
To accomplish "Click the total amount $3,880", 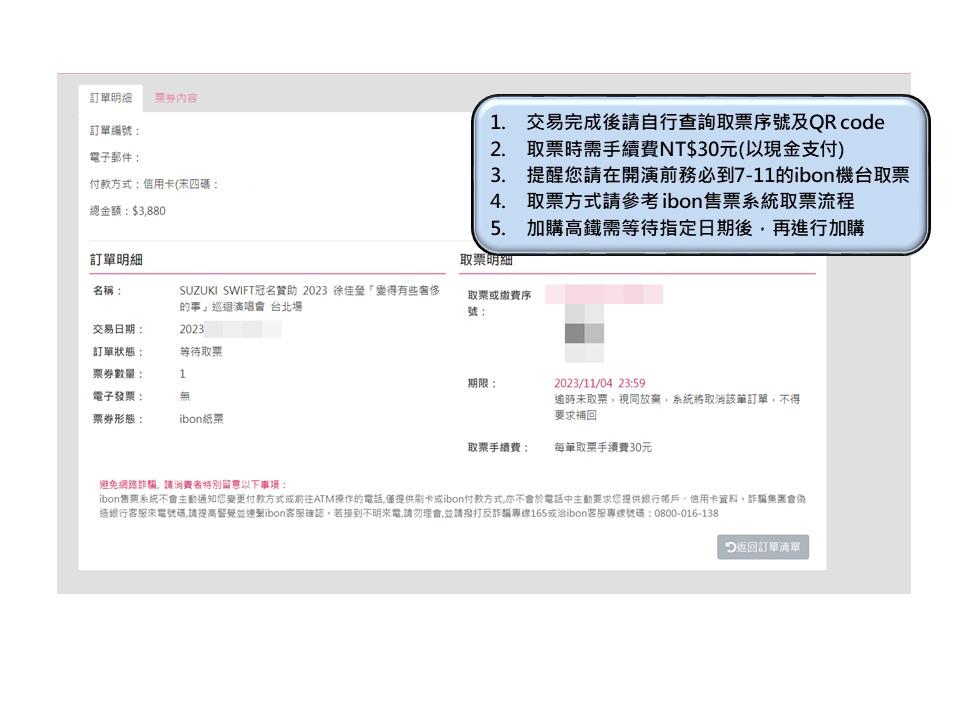I will 149,211.
